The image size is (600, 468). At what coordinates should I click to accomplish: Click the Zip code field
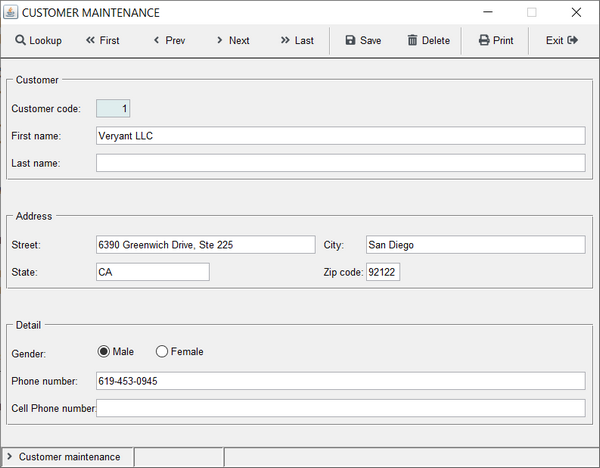(x=382, y=272)
